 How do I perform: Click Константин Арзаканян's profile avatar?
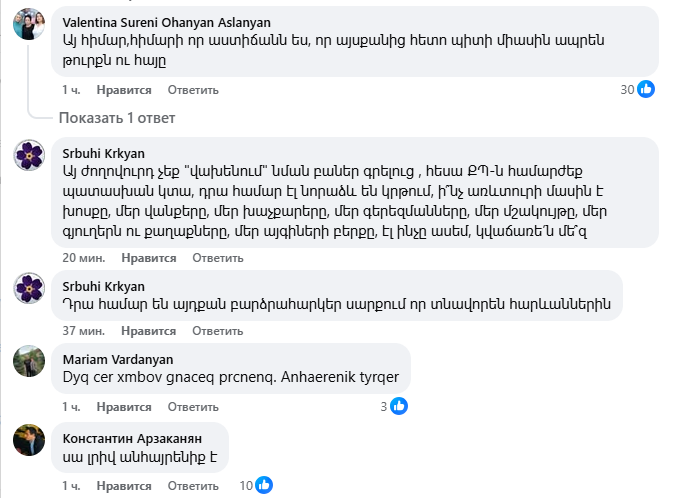pyautogui.click(x=28, y=440)
